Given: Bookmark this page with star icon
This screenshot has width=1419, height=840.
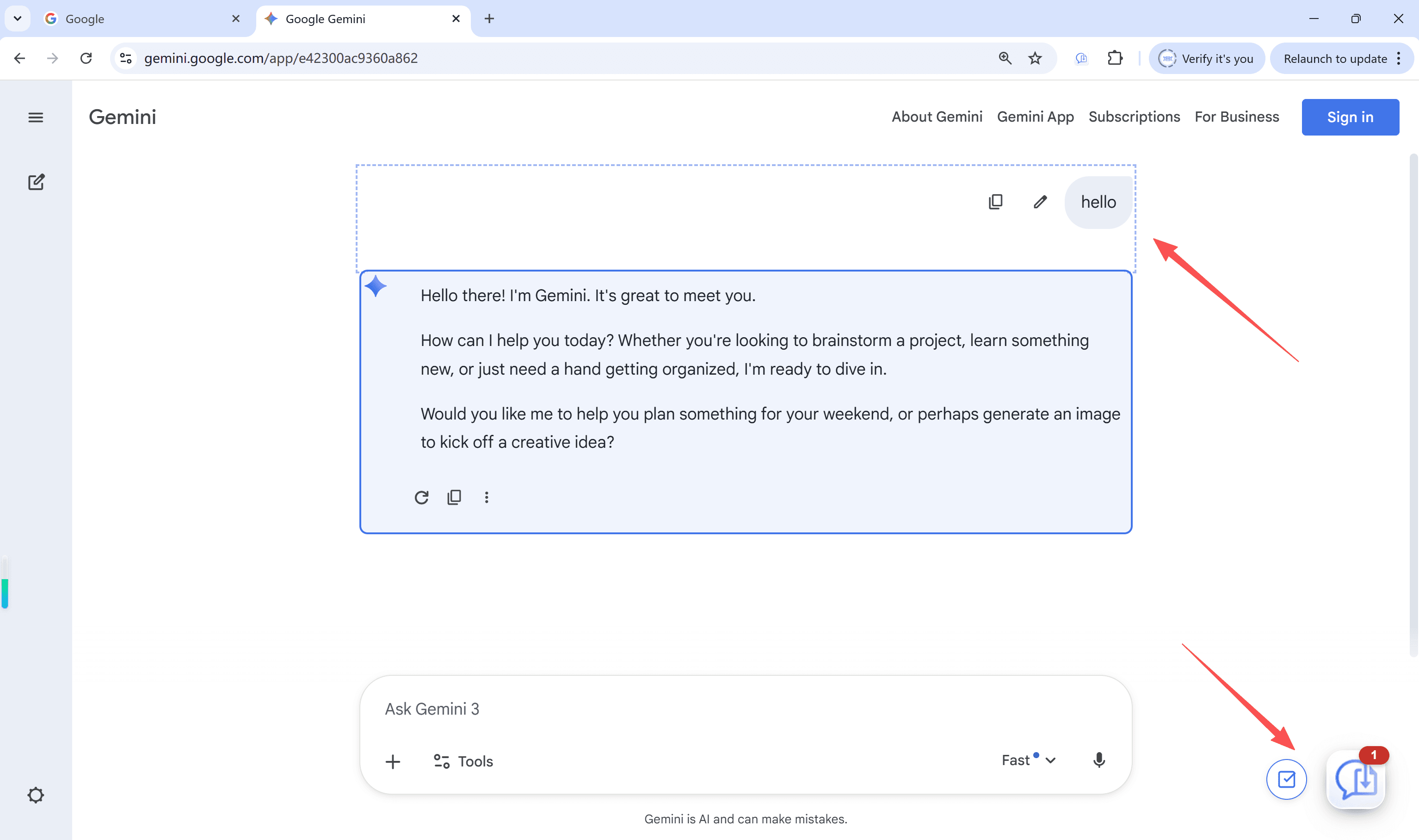Looking at the screenshot, I should pyautogui.click(x=1035, y=58).
